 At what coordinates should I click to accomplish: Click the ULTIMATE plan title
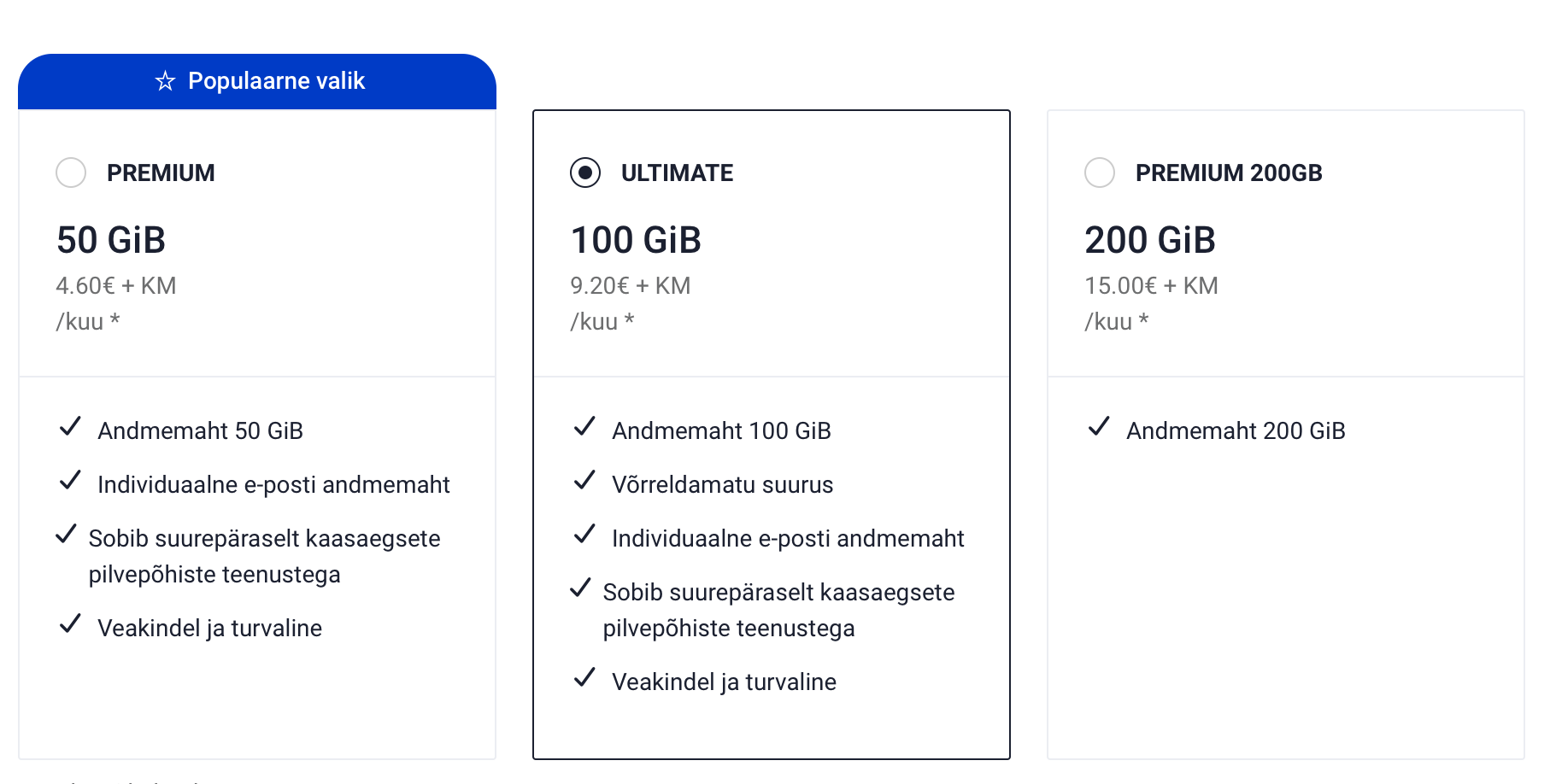point(677,173)
